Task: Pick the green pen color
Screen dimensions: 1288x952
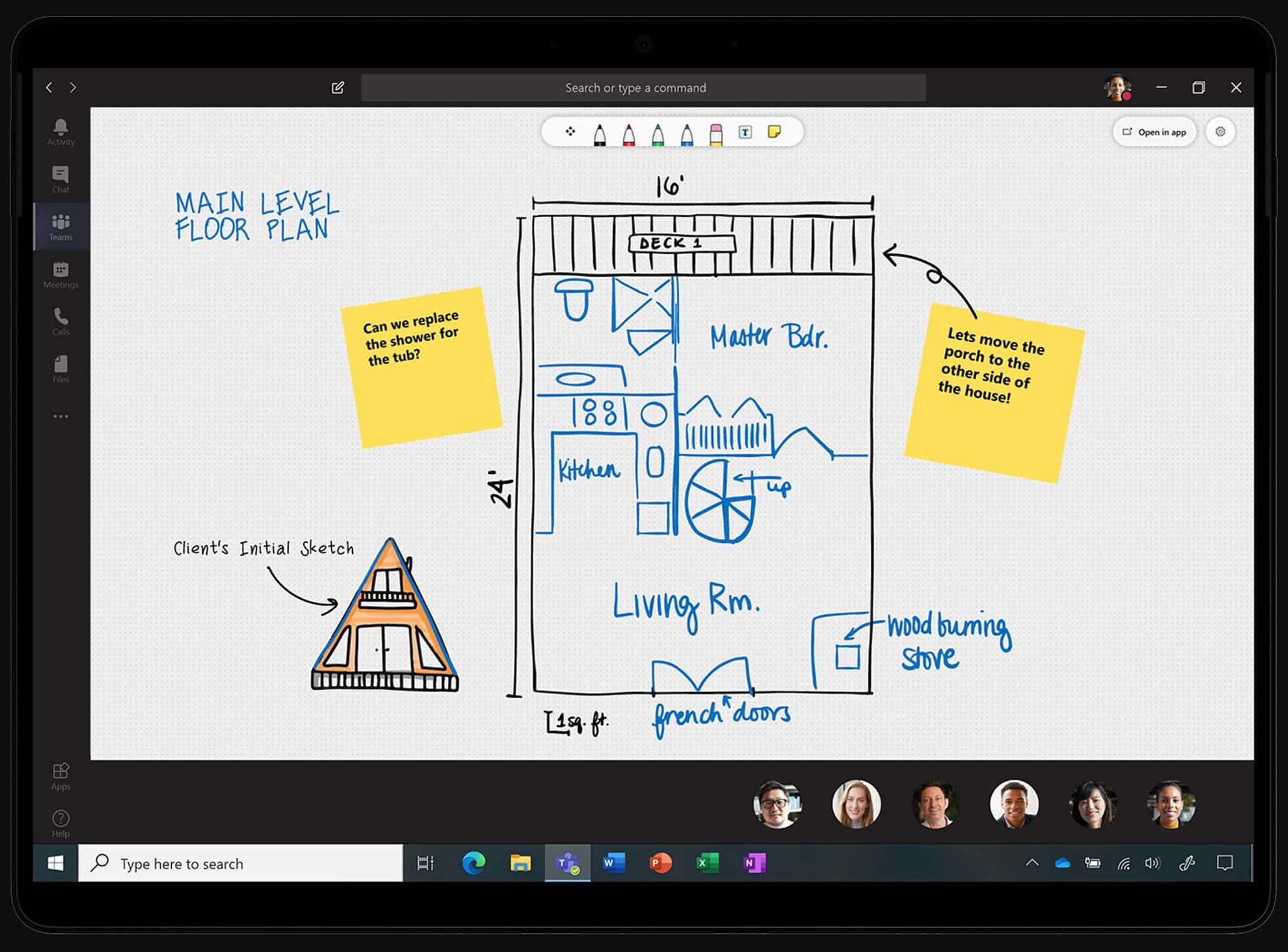Action: tap(657, 132)
